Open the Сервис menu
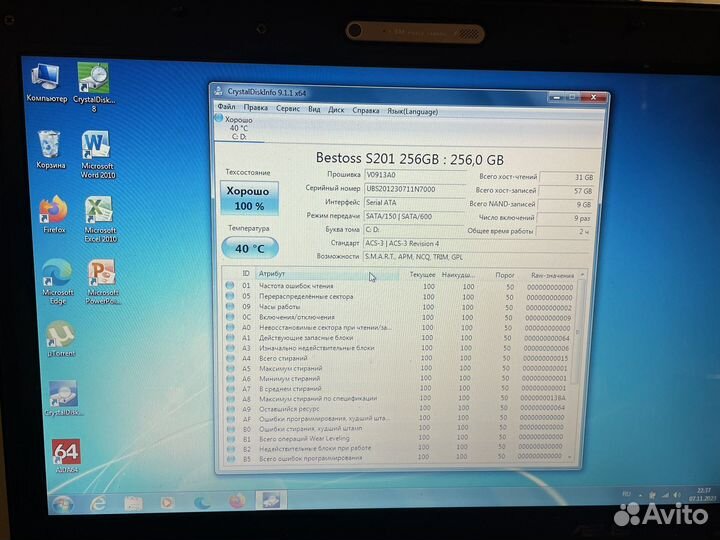The image size is (720, 540). click(x=288, y=108)
